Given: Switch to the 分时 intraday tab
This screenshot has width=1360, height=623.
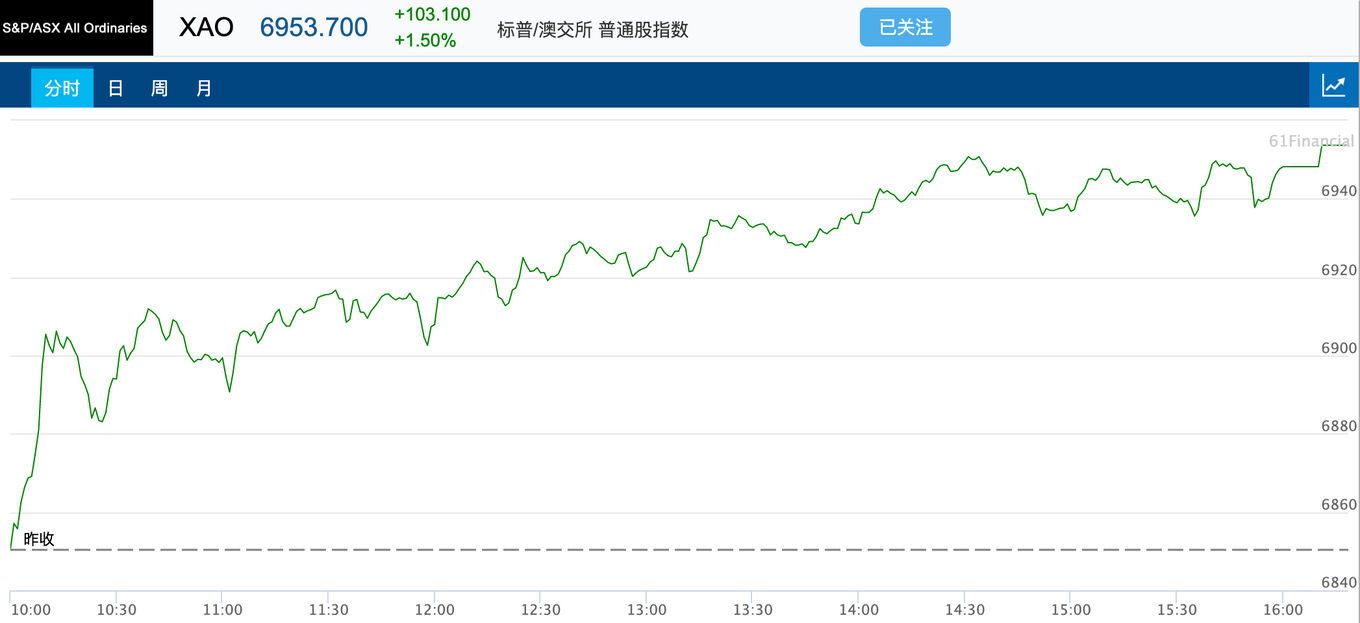Looking at the screenshot, I should click(x=62, y=88).
